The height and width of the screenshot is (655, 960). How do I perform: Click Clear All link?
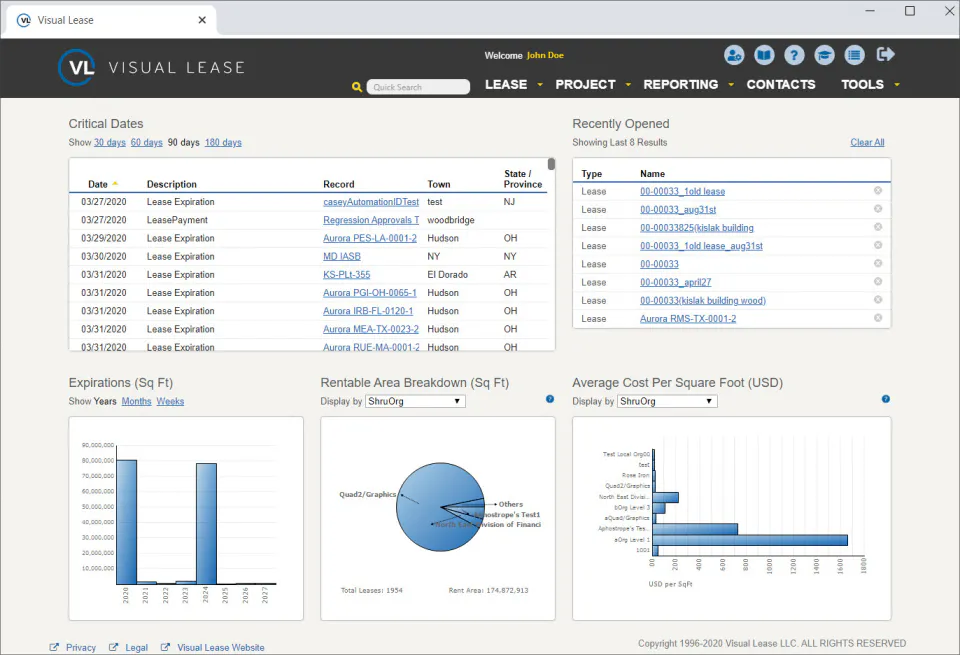click(x=867, y=143)
